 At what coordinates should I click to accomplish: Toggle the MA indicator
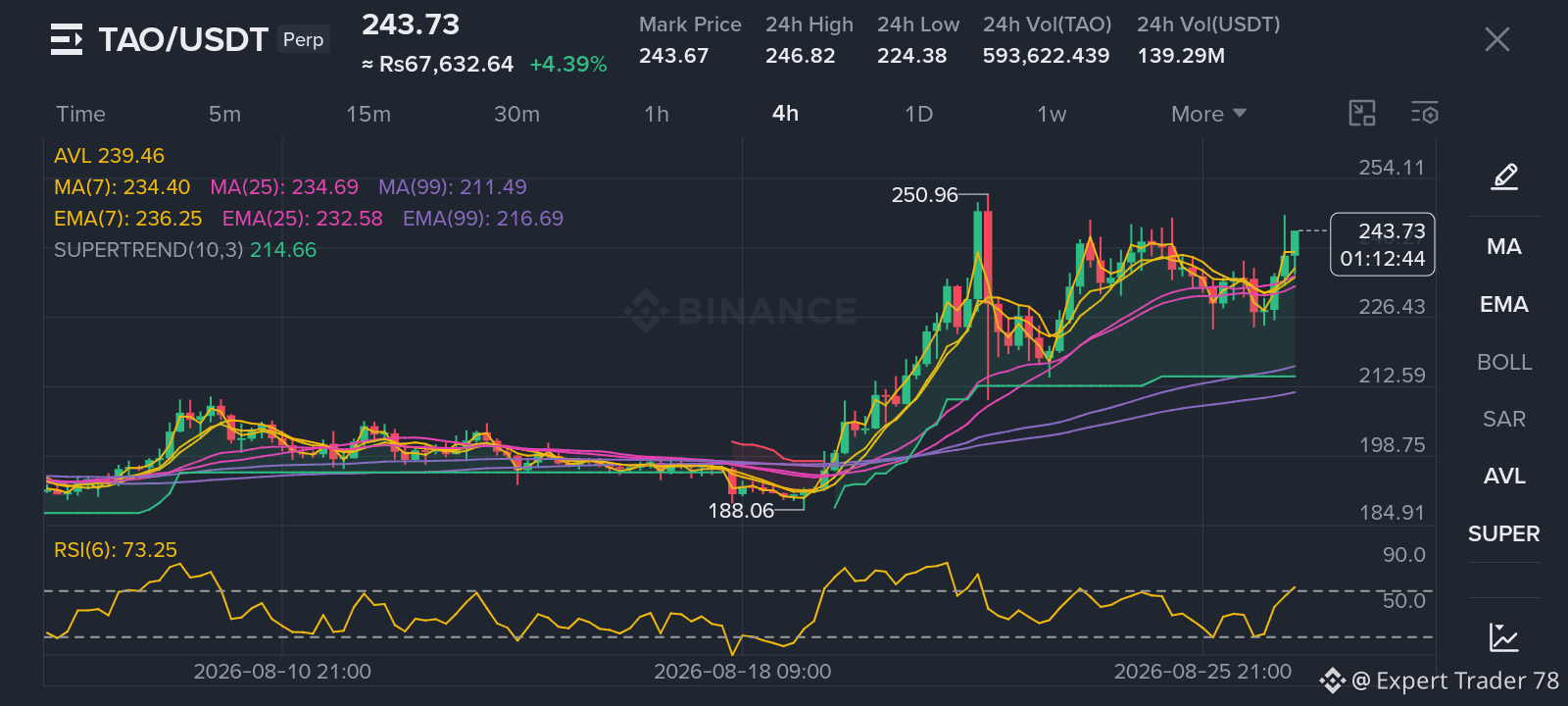(x=1504, y=246)
